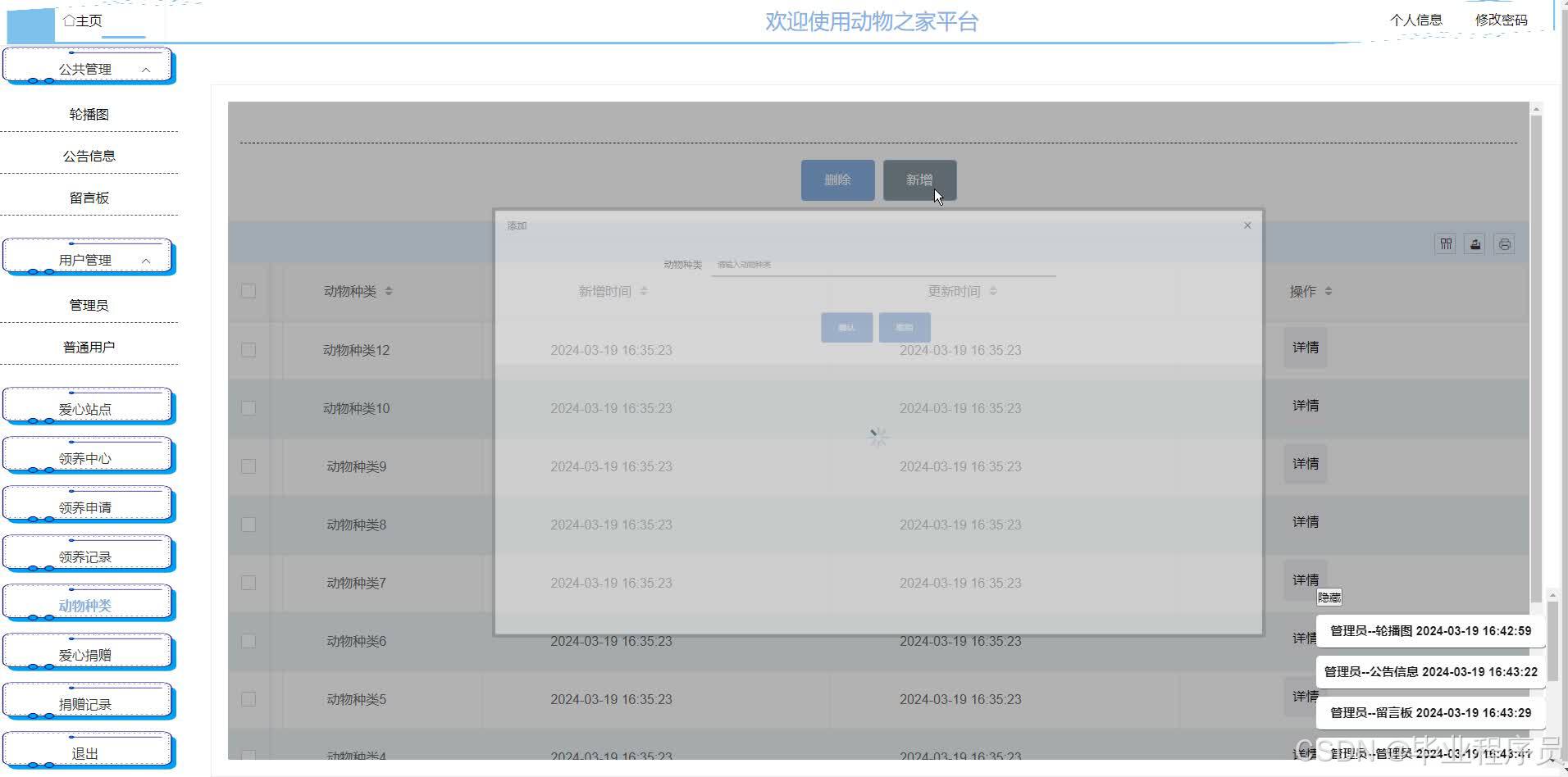Viewport: 1568px width, 777px height.
Task: Open 留言板 in the sidebar
Action: [x=89, y=198]
